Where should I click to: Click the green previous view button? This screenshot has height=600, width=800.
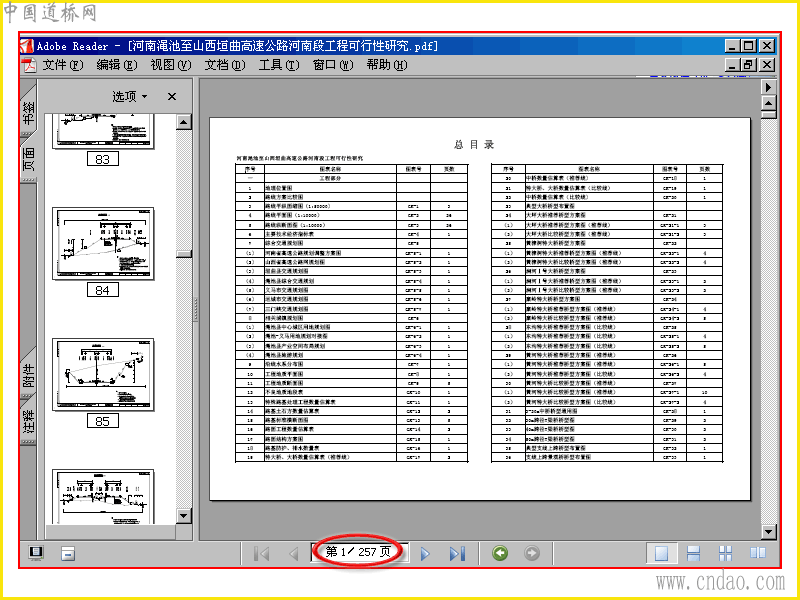tap(500, 553)
